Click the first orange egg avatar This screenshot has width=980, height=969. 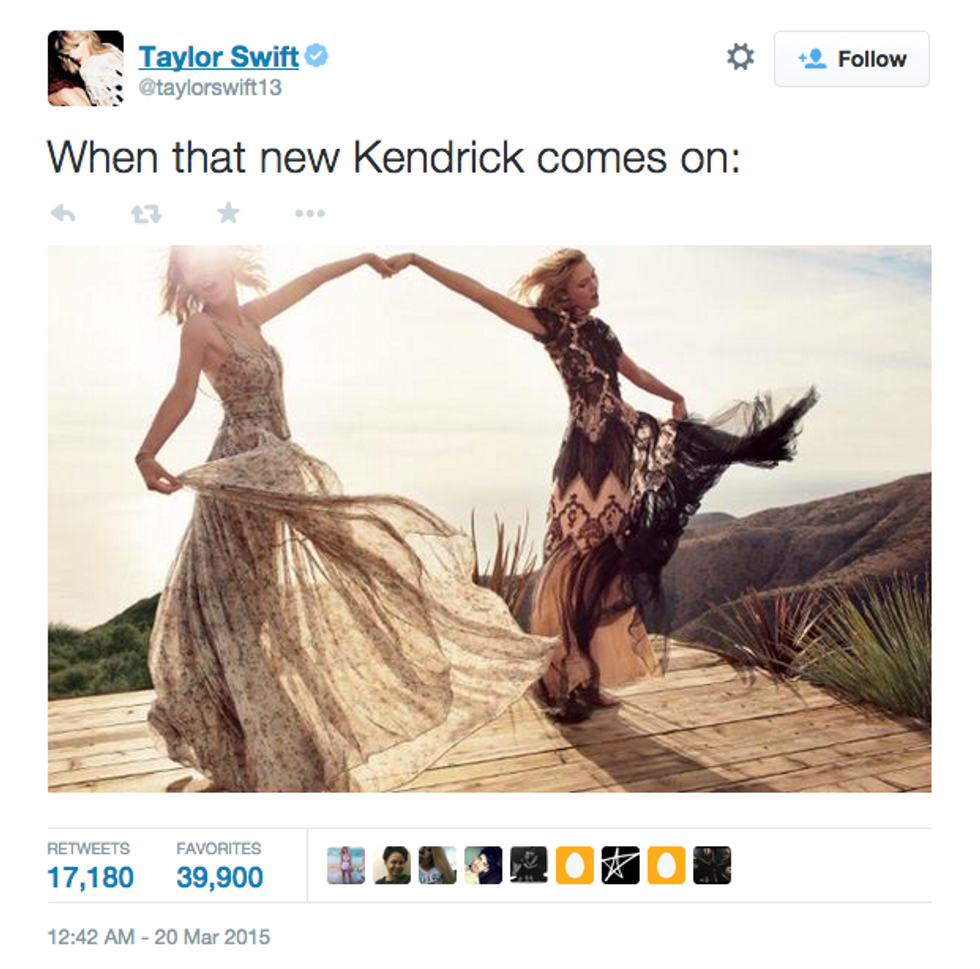click(574, 865)
